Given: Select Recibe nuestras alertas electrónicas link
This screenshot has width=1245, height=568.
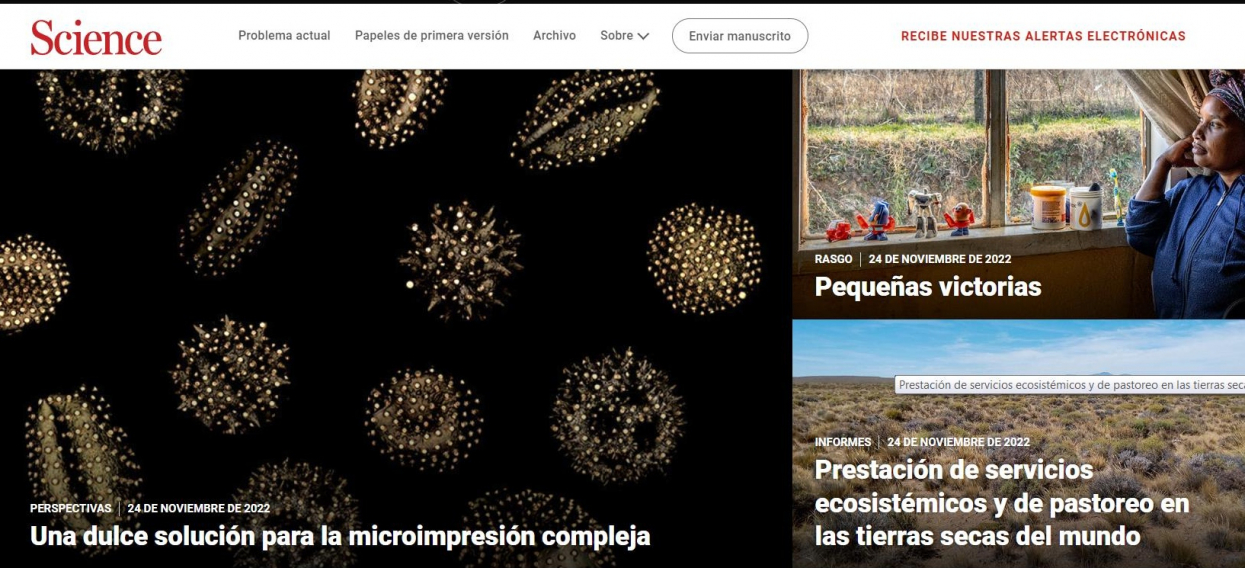Looking at the screenshot, I should tap(1043, 36).
